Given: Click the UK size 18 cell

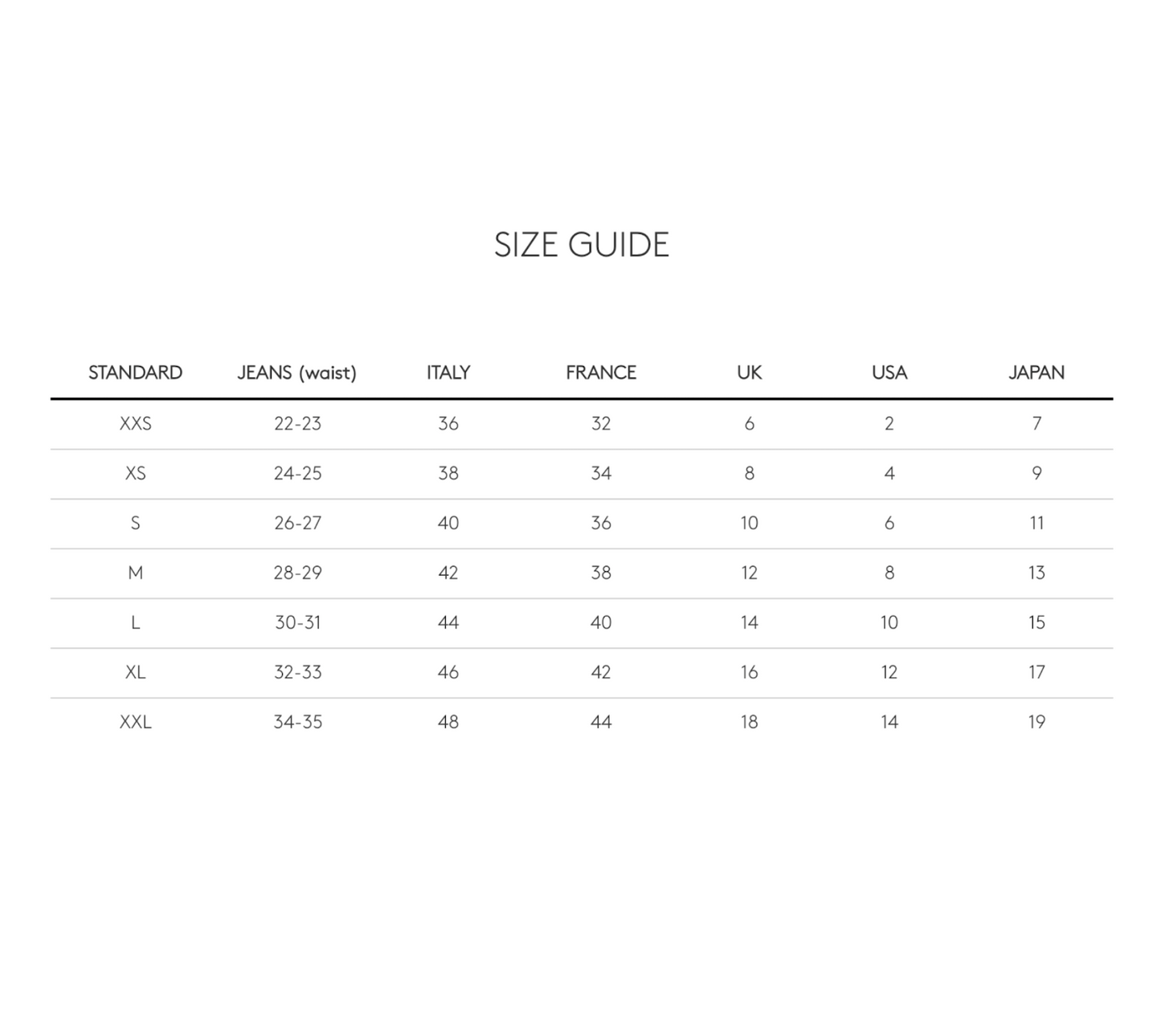Looking at the screenshot, I should point(749,722).
